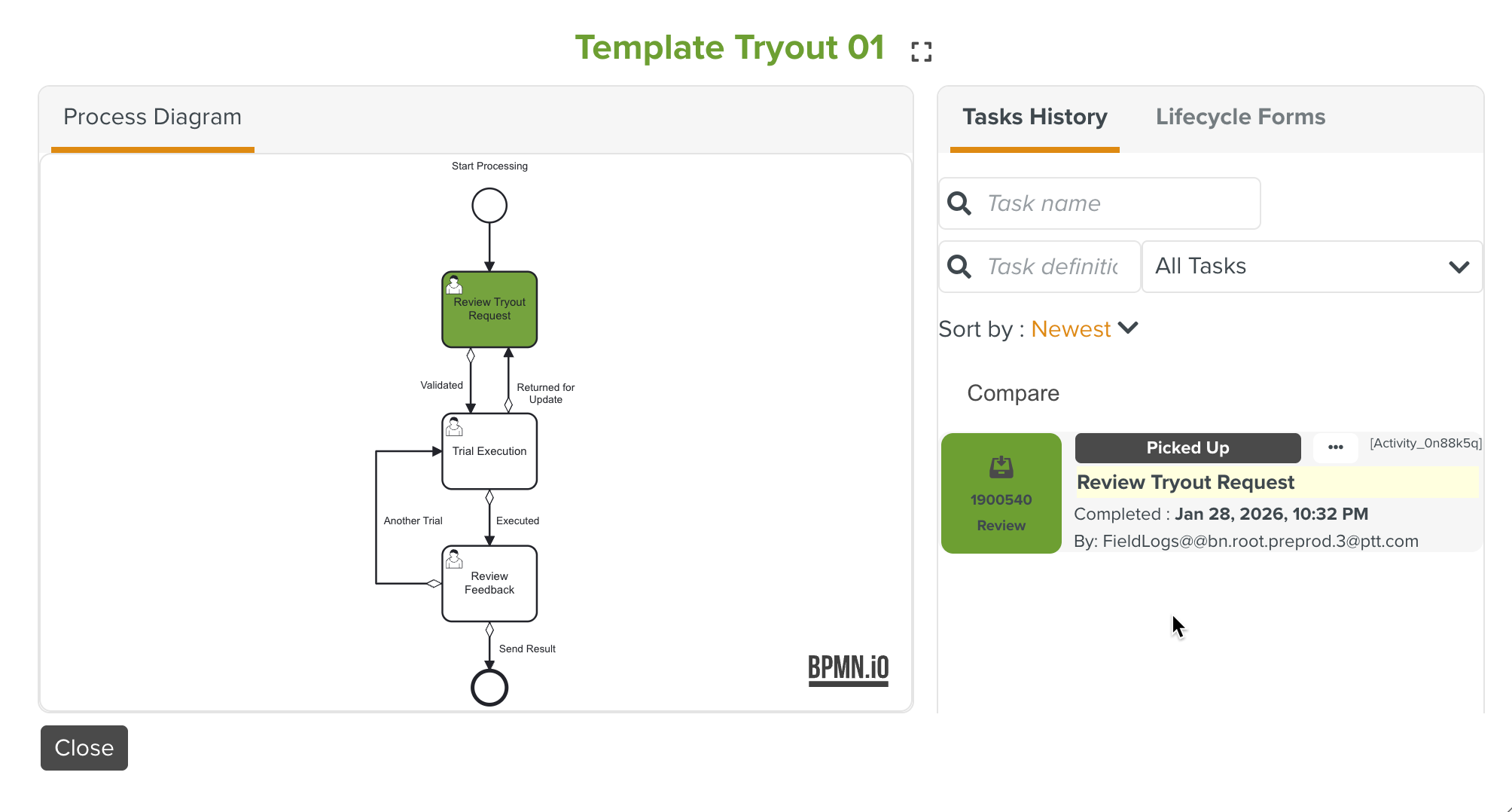Expand the All Tasks filter dropdown
This screenshot has height=812, width=1512.
(1312, 267)
